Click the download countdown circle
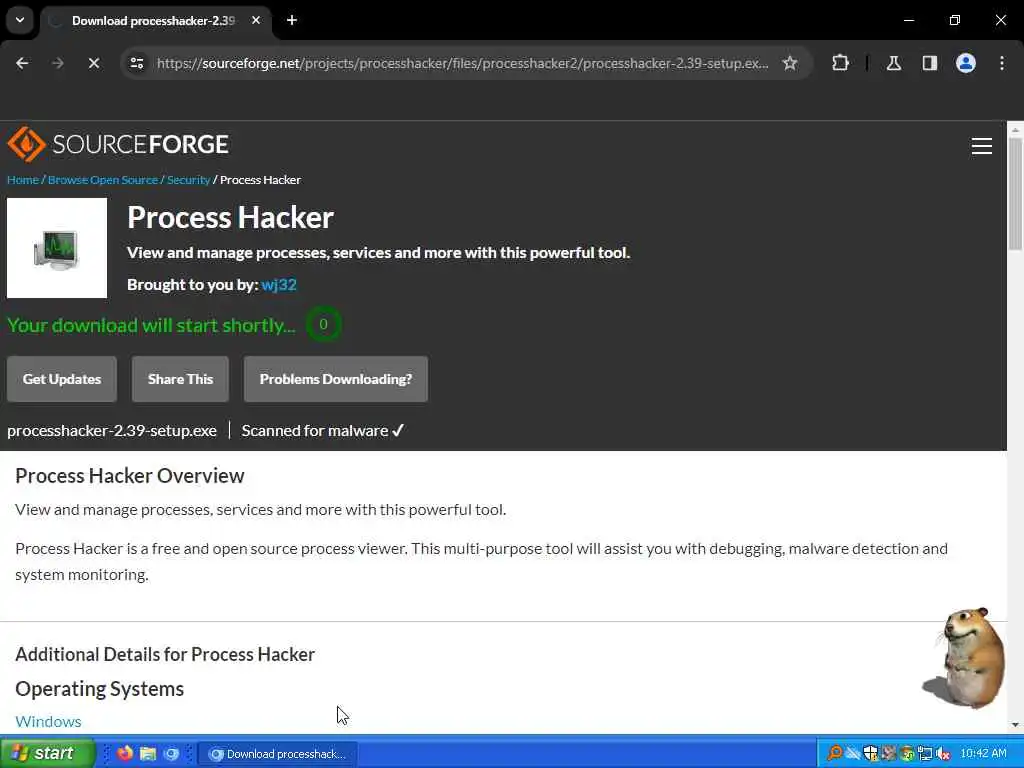The image size is (1024, 768). click(323, 325)
